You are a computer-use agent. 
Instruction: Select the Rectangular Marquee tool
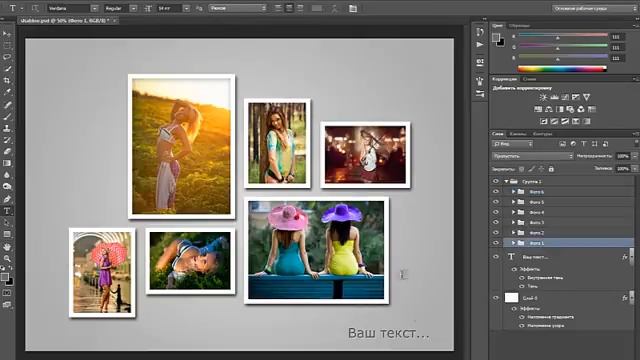click(7, 46)
